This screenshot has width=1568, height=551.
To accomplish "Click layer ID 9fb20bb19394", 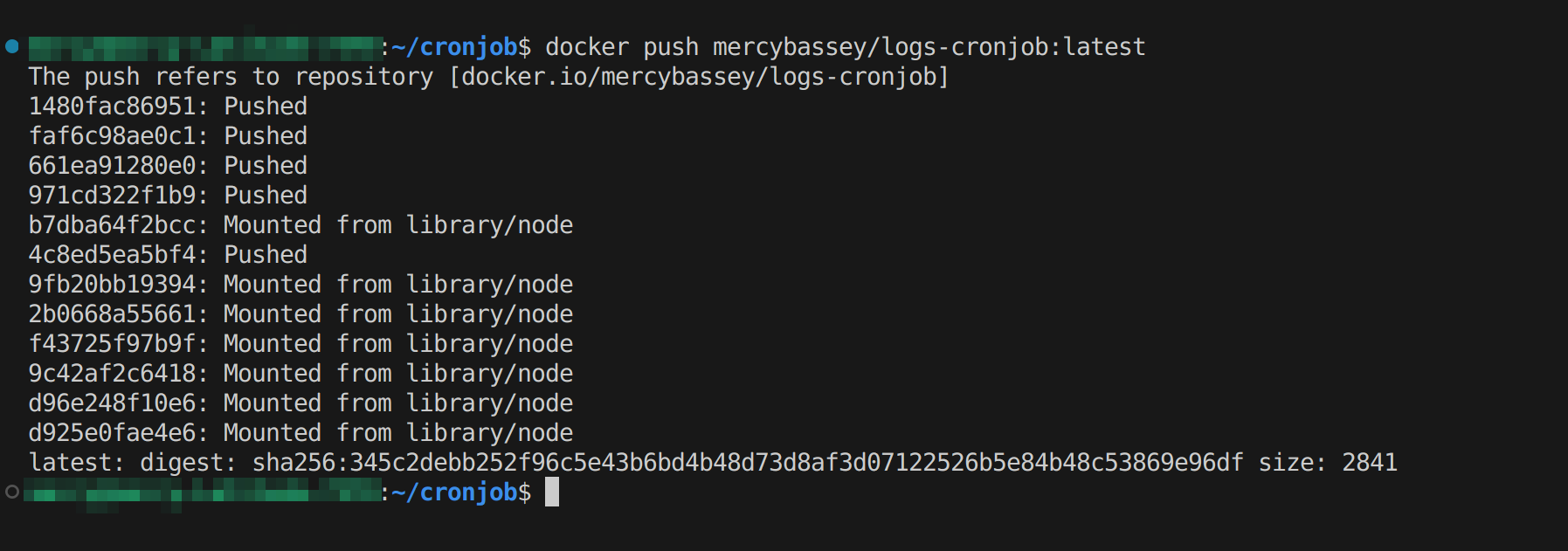I will click(x=112, y=285).
